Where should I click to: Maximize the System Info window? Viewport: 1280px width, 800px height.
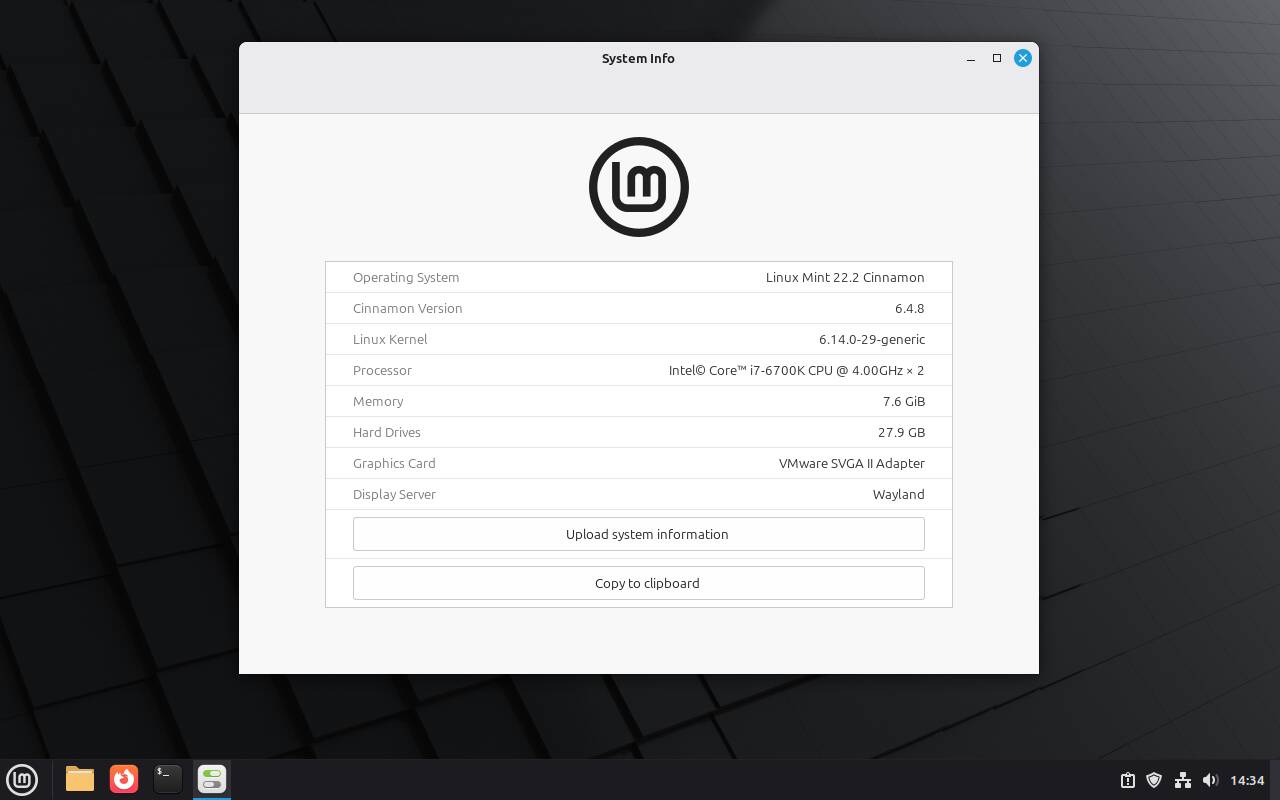click(x=997, y=58)
